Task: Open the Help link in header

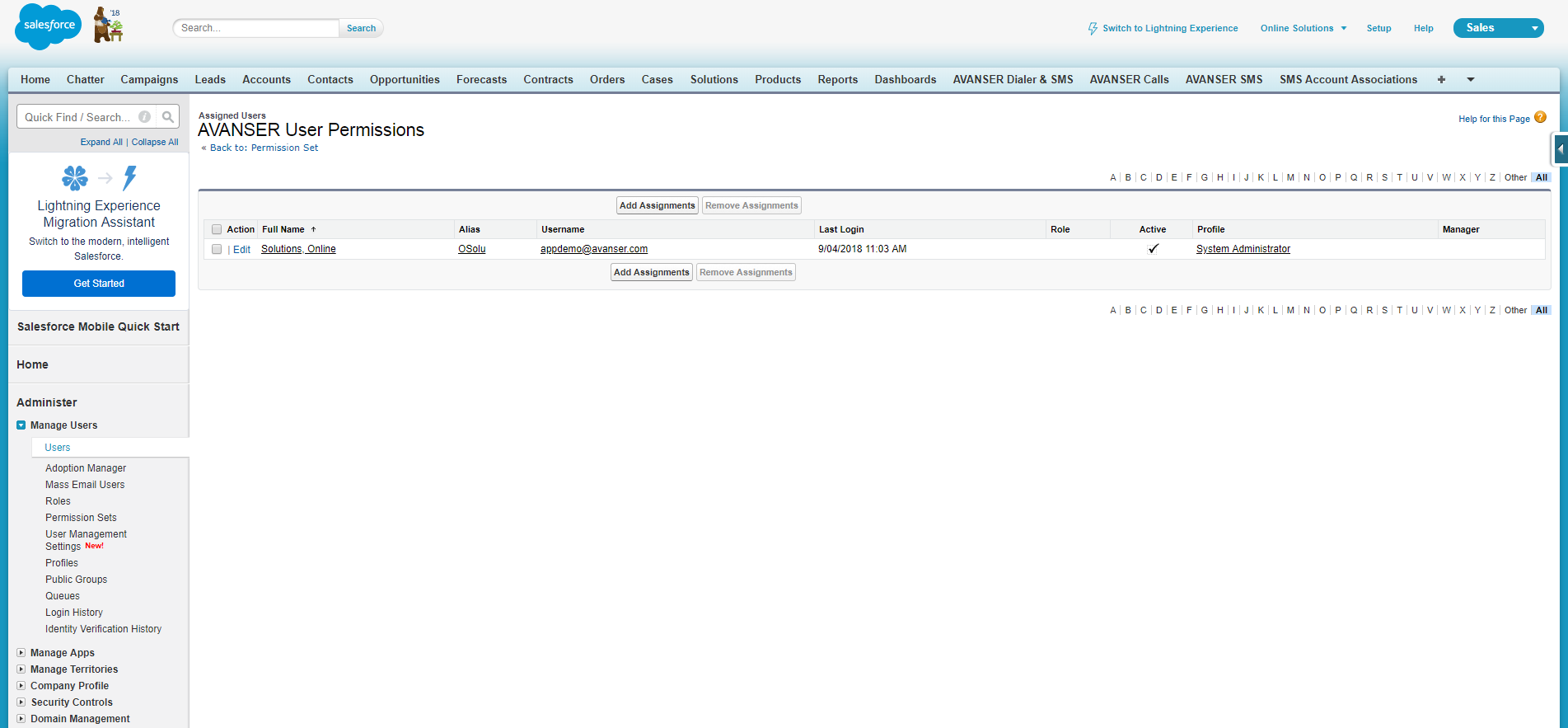Action: [1423, 28]
